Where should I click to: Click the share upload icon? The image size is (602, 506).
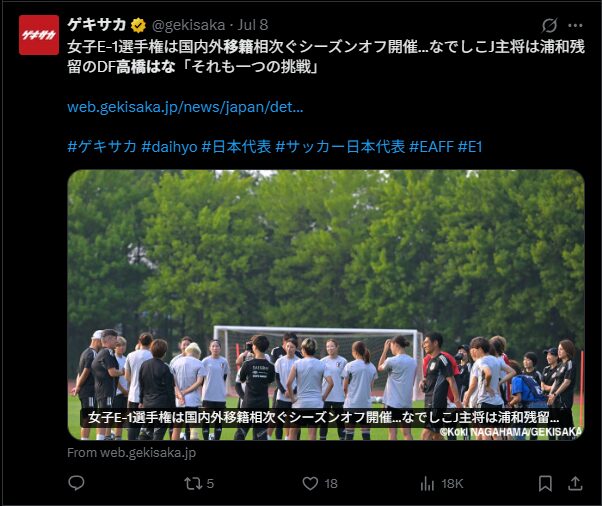coord(575,483)
